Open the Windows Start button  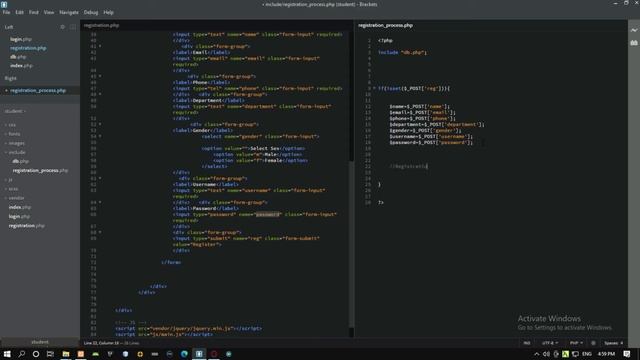click(7, 354)
